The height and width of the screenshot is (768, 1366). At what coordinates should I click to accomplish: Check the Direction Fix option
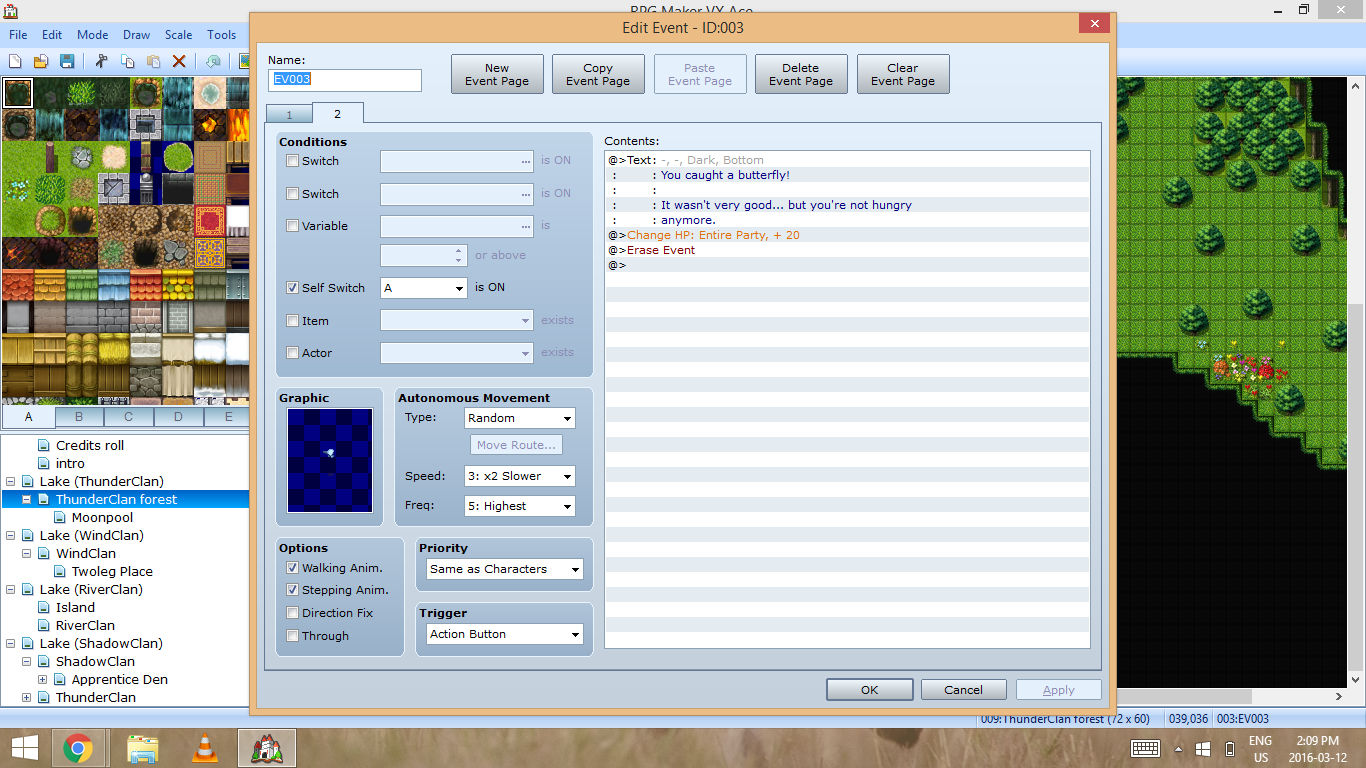tap(292, 613)
